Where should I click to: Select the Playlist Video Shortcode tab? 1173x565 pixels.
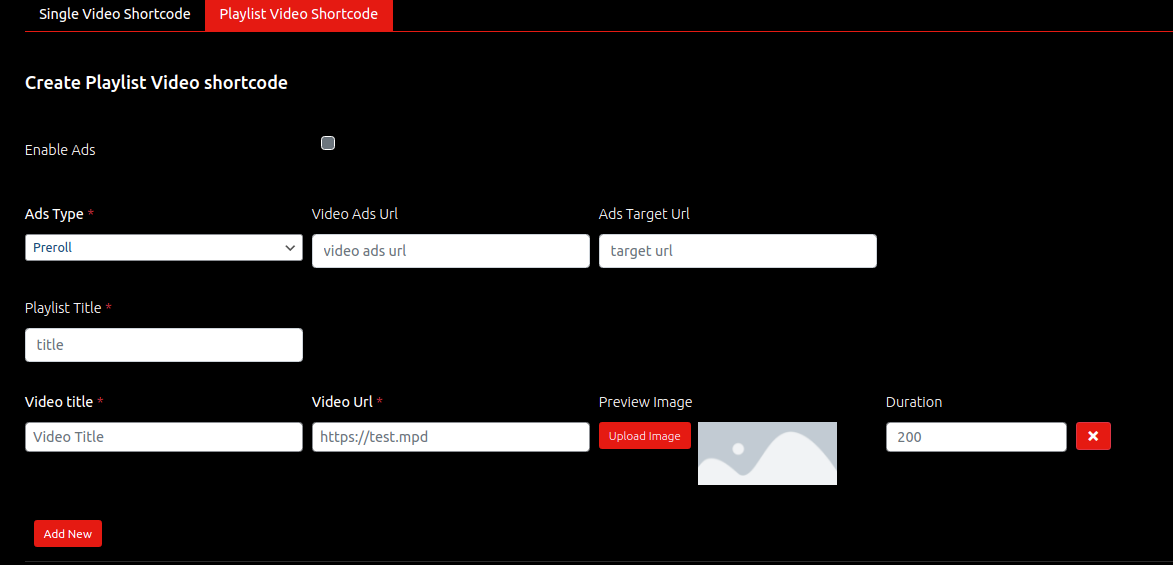tap(298, 15)
